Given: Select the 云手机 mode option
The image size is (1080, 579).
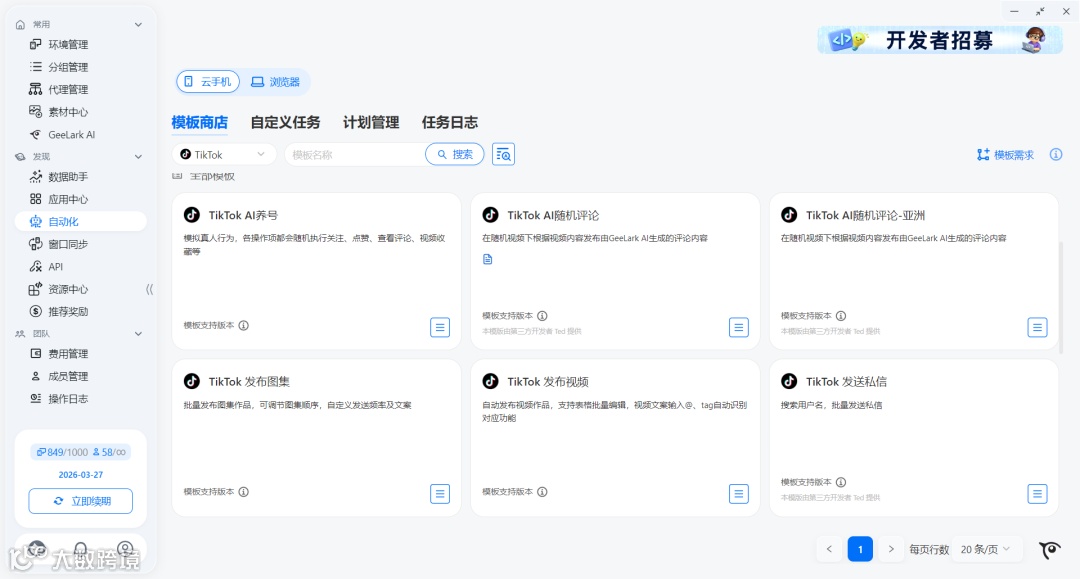Looking at the screenshot, I should (208, 82).
